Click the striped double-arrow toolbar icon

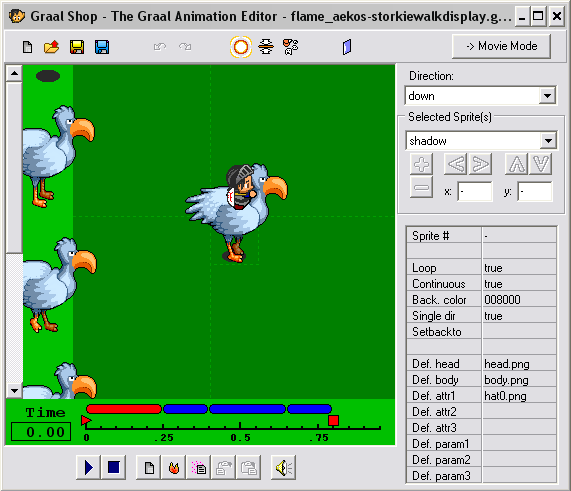pyautogui.click(x=266, y=47)
